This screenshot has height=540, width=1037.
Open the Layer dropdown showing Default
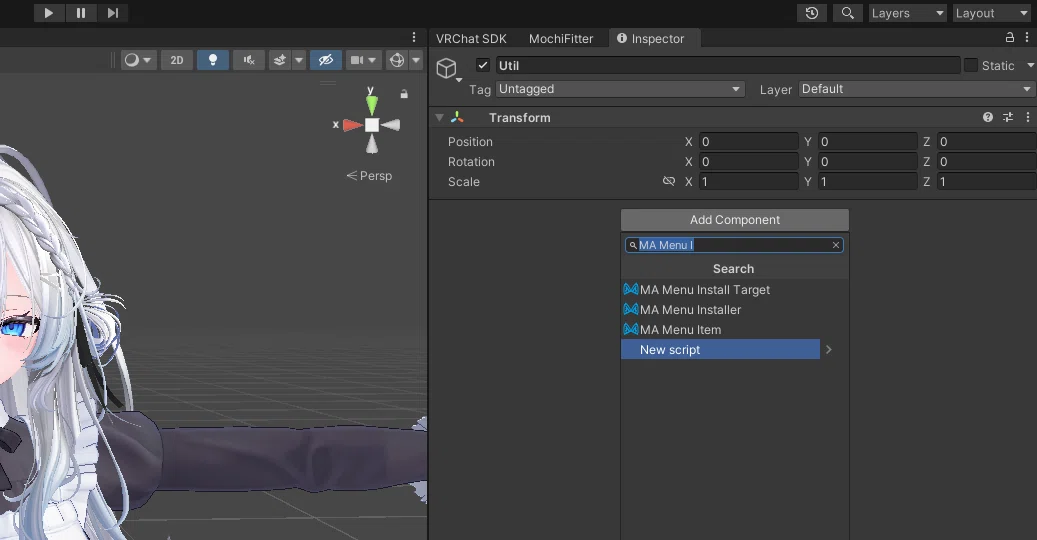(x=917, y=89)
